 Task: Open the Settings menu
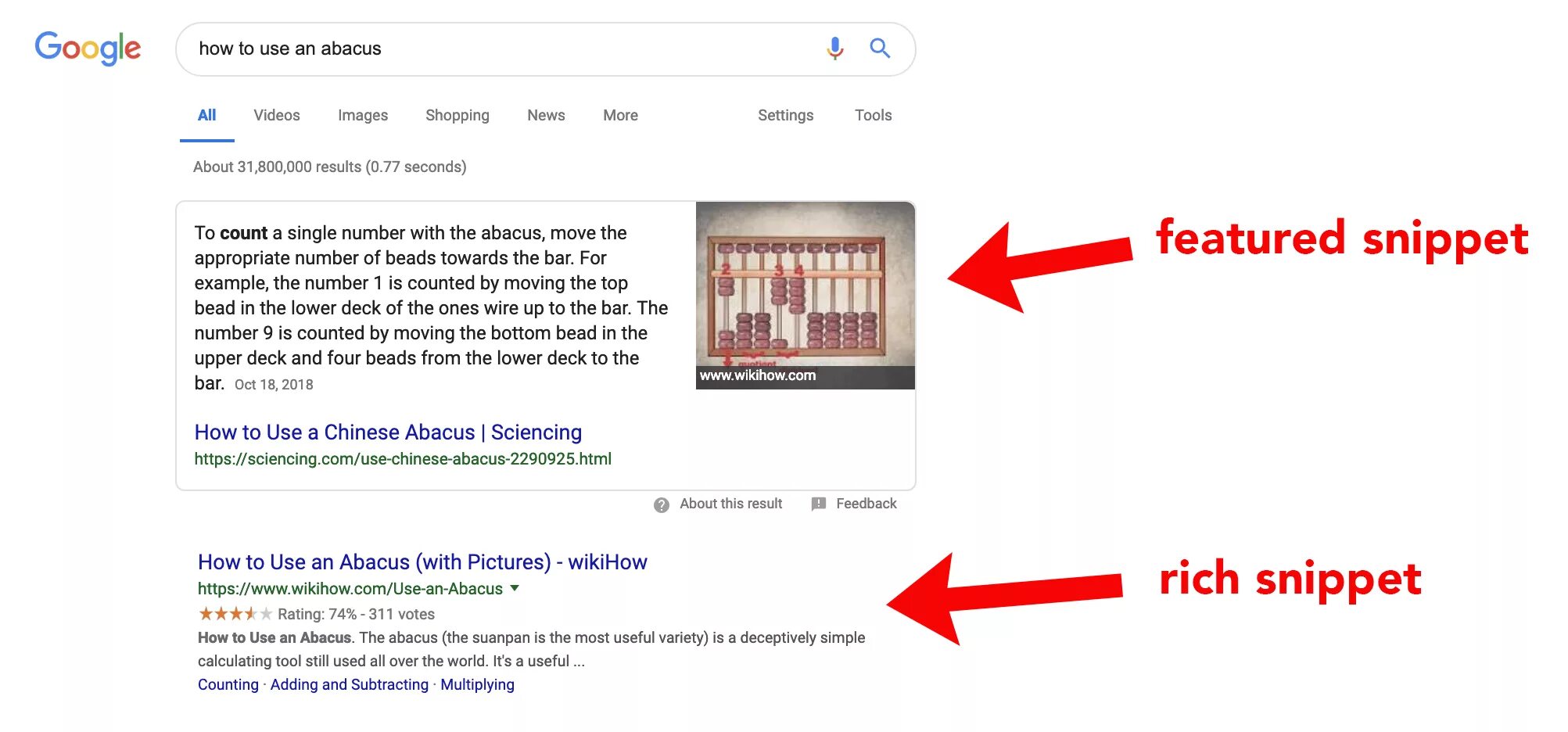[x=785, y=115]
